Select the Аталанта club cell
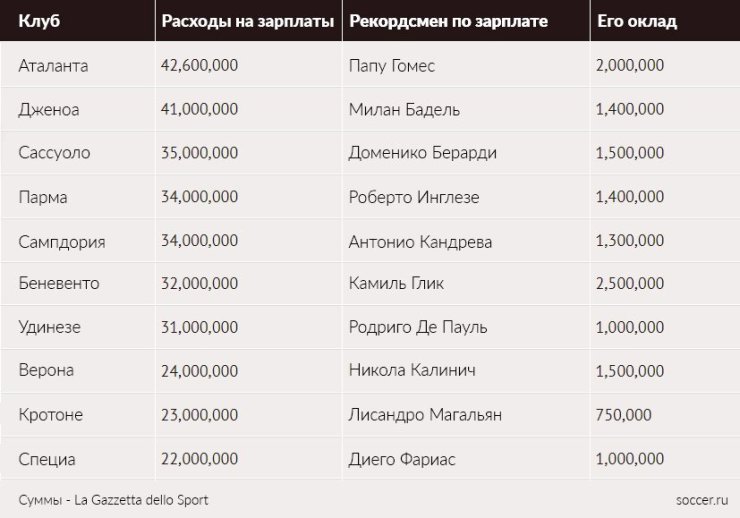This screenshot has height=518, width=740. pos(53,66)
